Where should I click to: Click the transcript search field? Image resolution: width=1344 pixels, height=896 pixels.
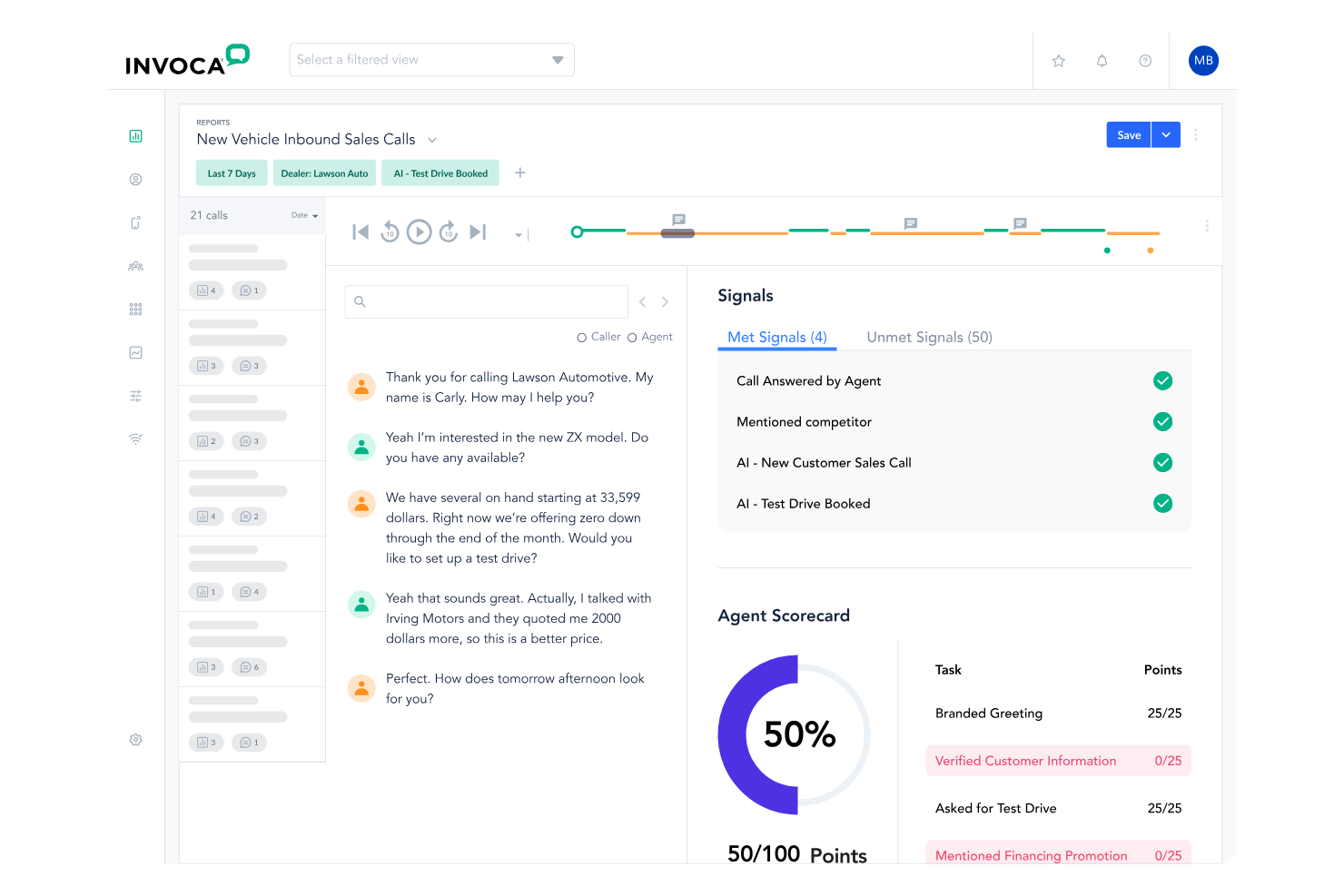pyautogui.click(x=487, y=301)
